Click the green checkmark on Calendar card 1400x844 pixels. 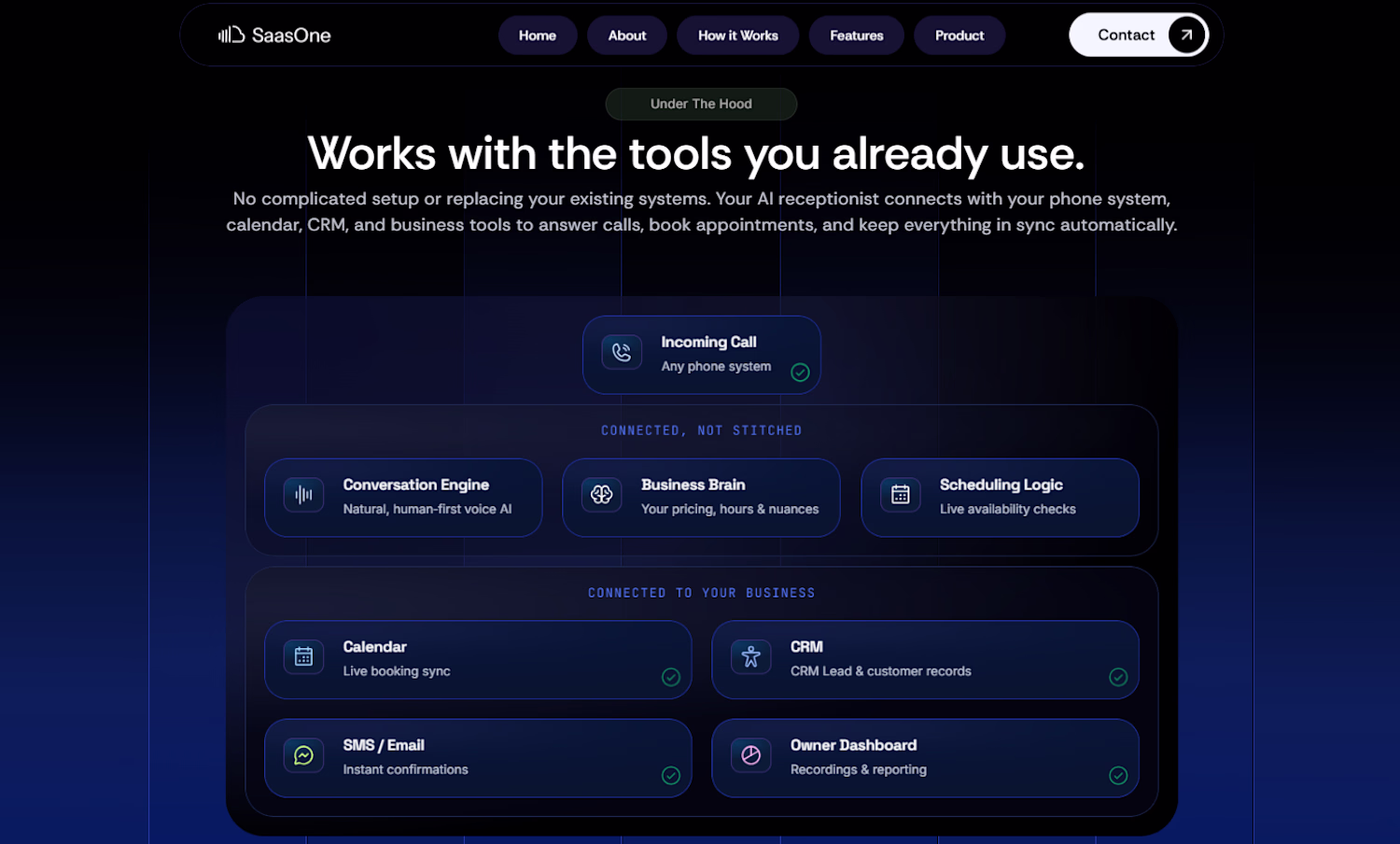671,677
